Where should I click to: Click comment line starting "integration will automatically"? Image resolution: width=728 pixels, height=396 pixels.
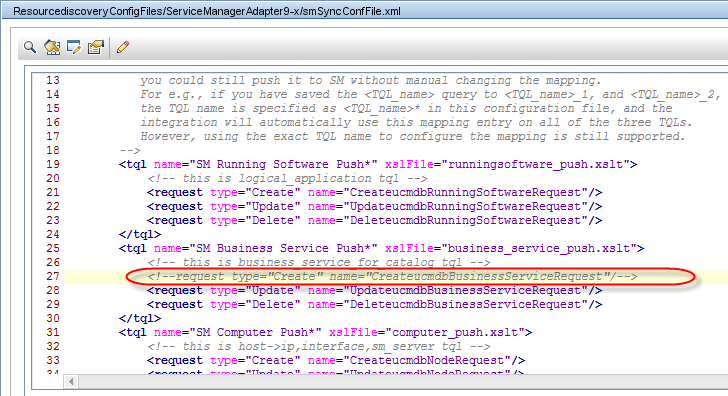tap(416, 123)
